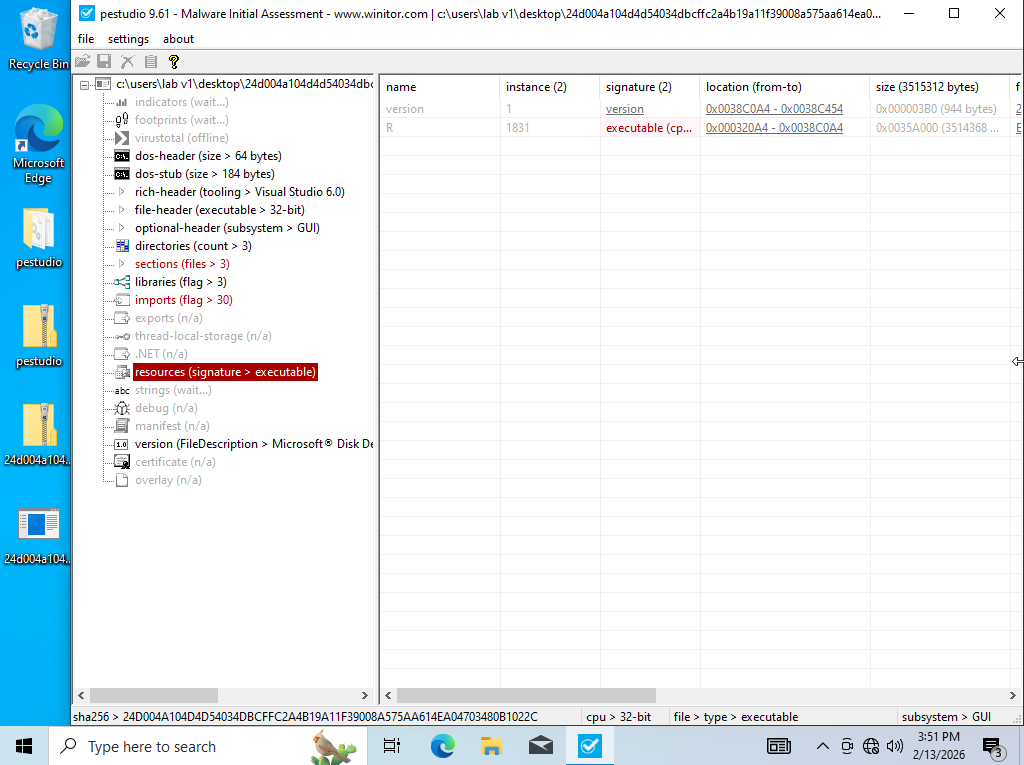Click the footprints tree icon

[122, 120]
